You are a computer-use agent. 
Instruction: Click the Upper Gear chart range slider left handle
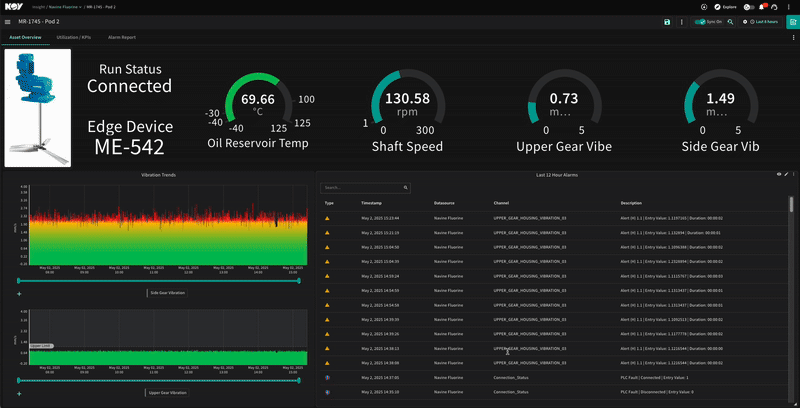point(19,380)
